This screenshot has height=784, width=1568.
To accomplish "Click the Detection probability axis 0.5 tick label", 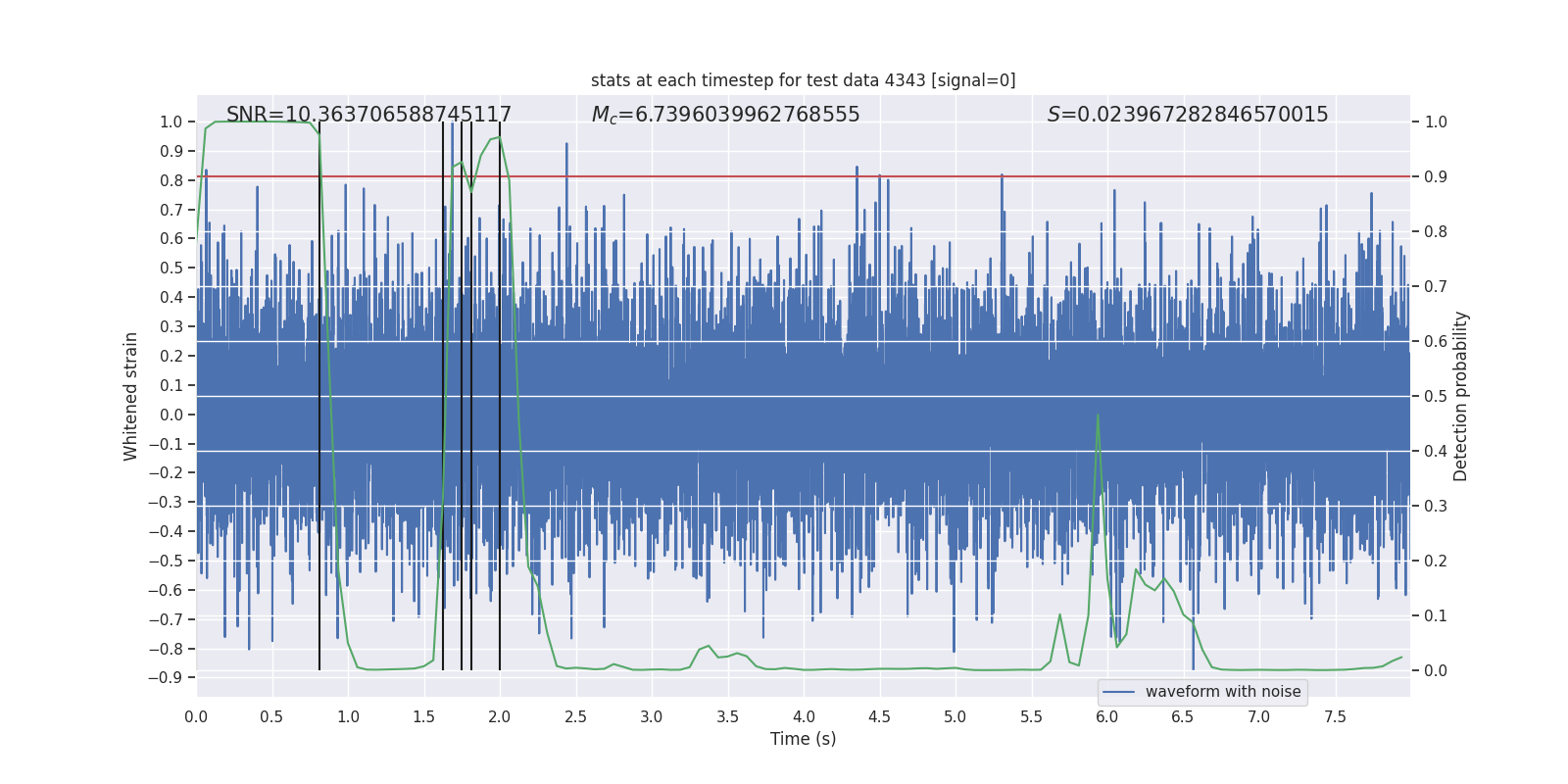I will (1436, 397).
